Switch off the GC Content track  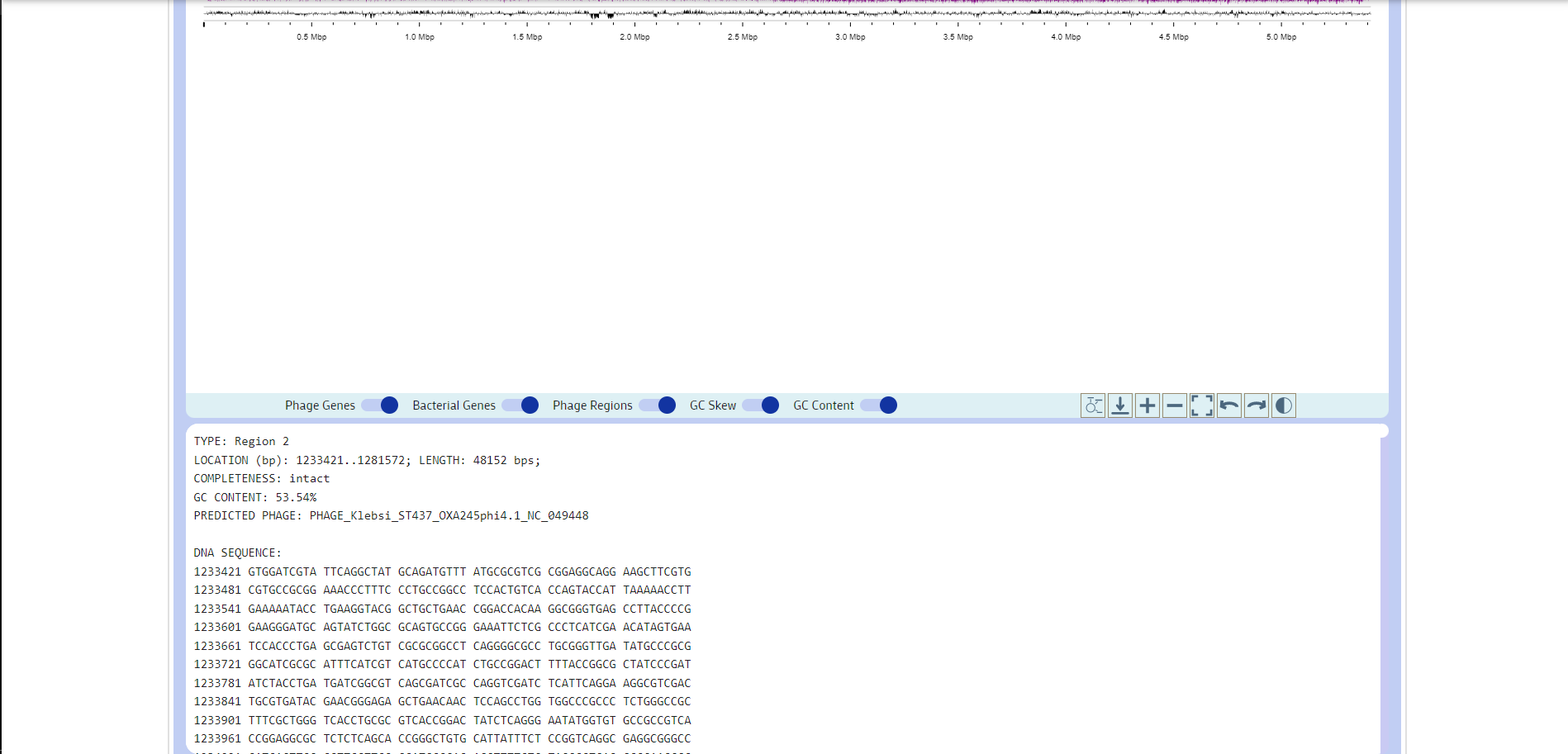[879, 405]
